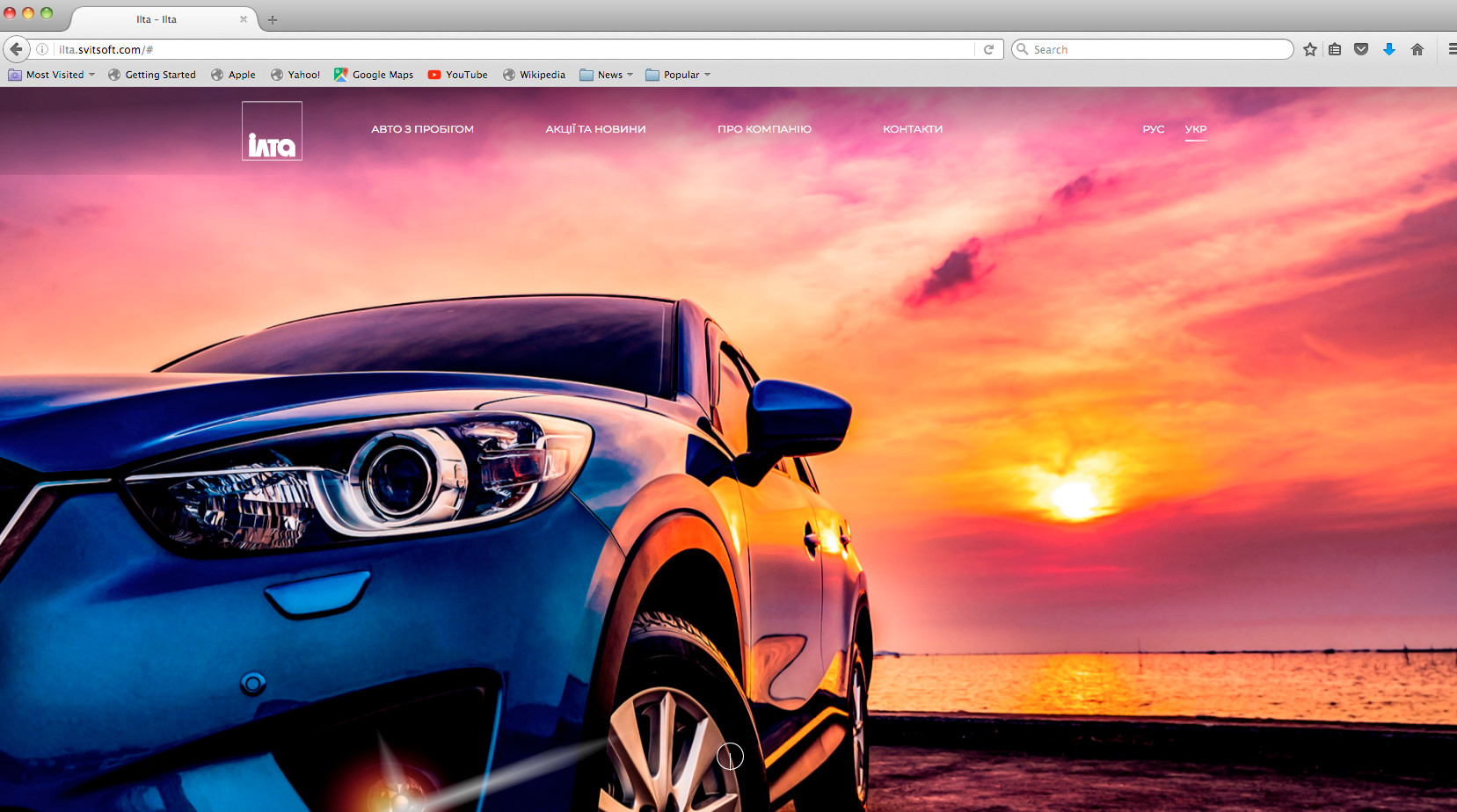Focus the URL address field

[514, 49]
